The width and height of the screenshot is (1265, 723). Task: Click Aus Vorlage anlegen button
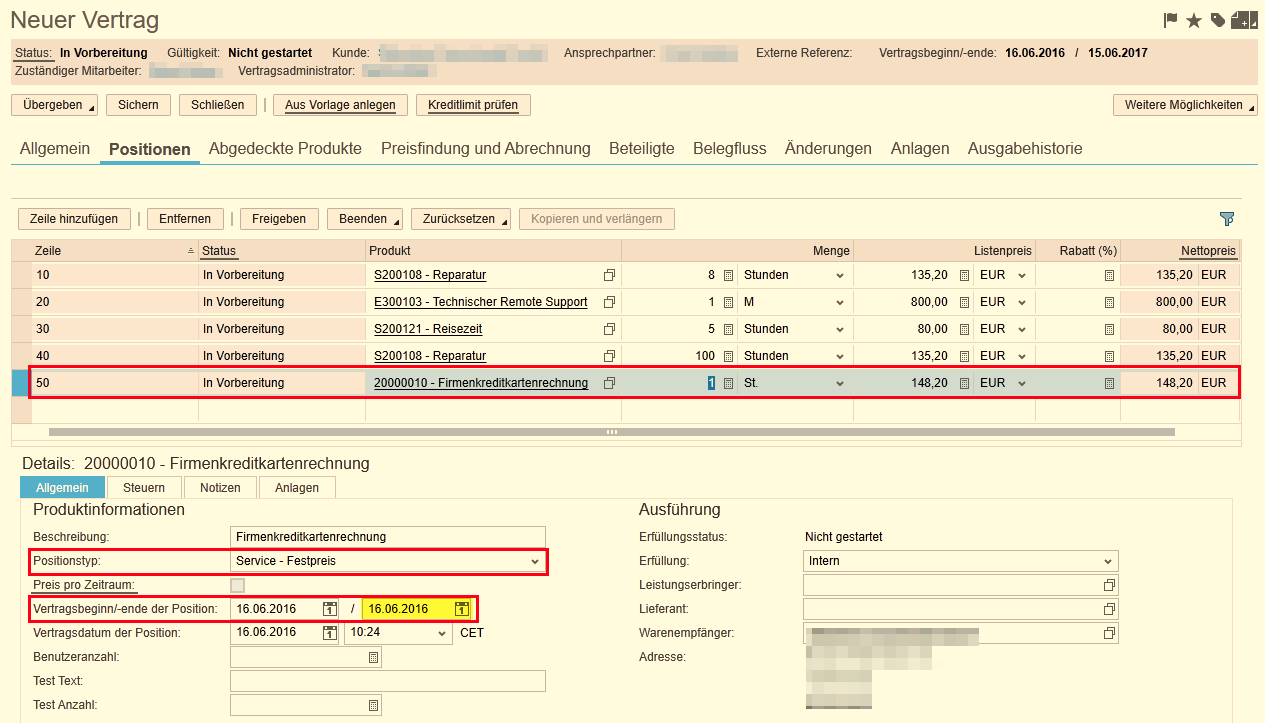(340, 105)
